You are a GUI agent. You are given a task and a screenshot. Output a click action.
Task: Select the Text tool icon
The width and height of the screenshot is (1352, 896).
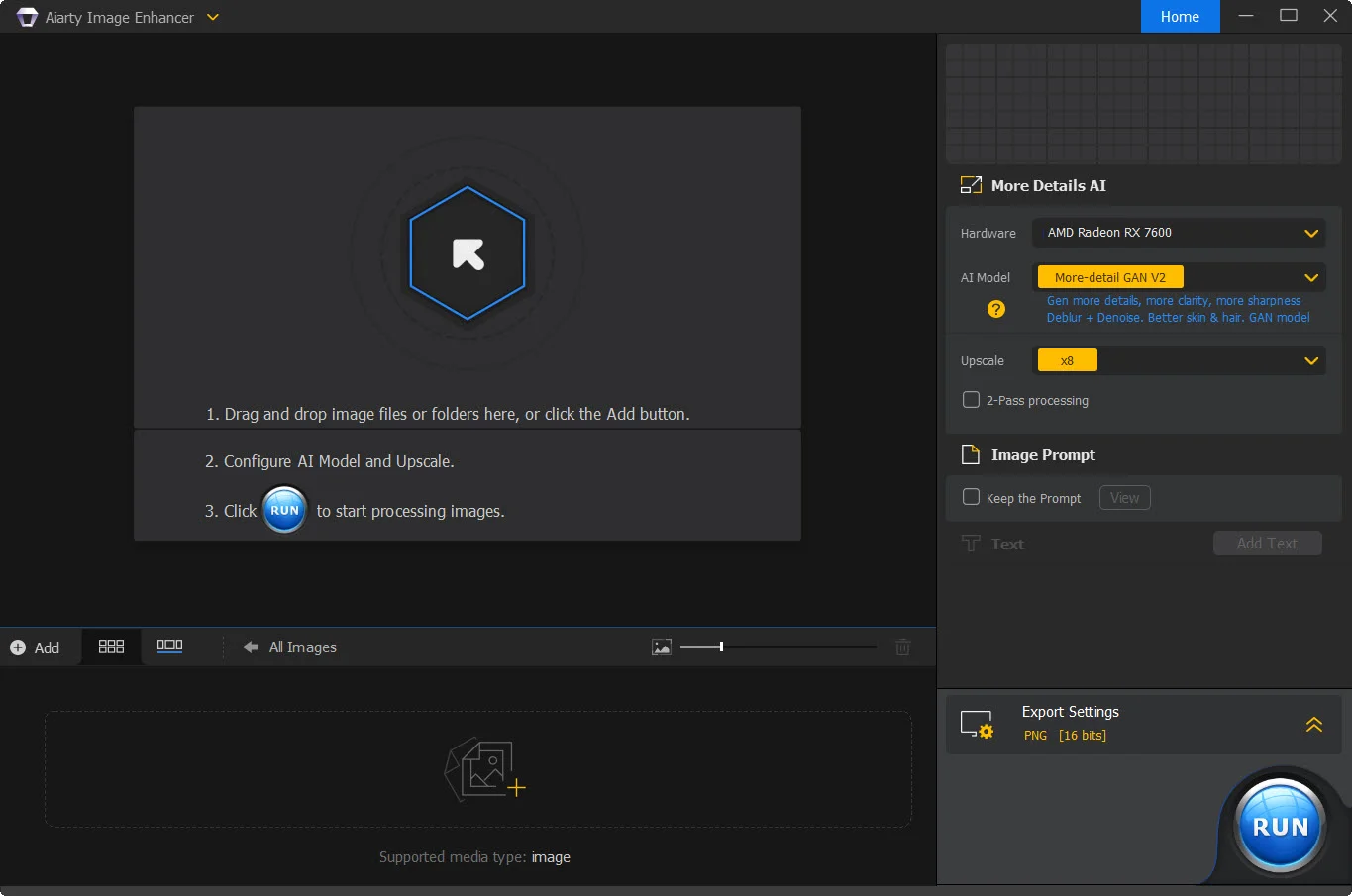pyautogui.click(x=971, y=543)
